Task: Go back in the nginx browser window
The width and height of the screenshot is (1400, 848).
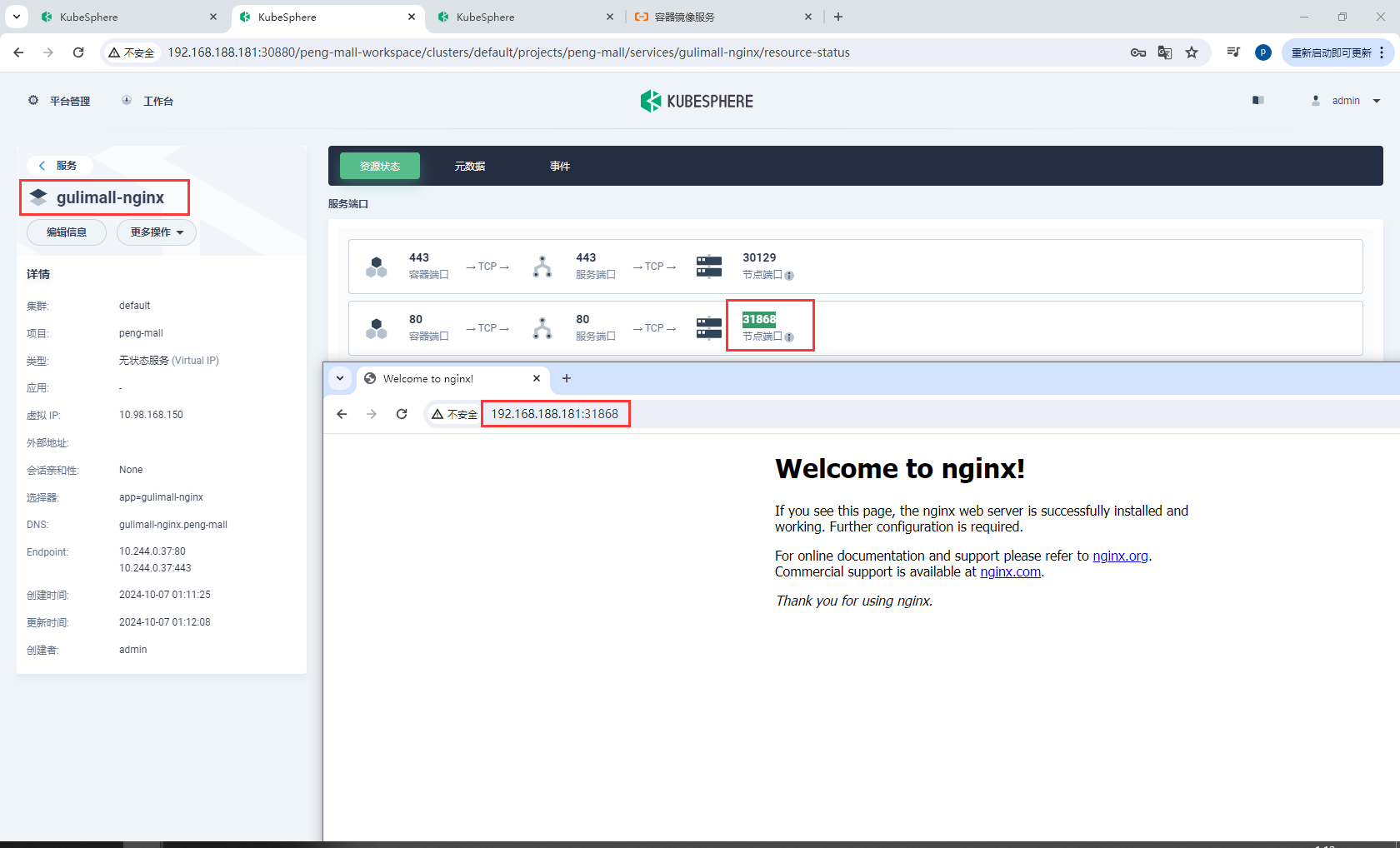Action: [342, 414]
